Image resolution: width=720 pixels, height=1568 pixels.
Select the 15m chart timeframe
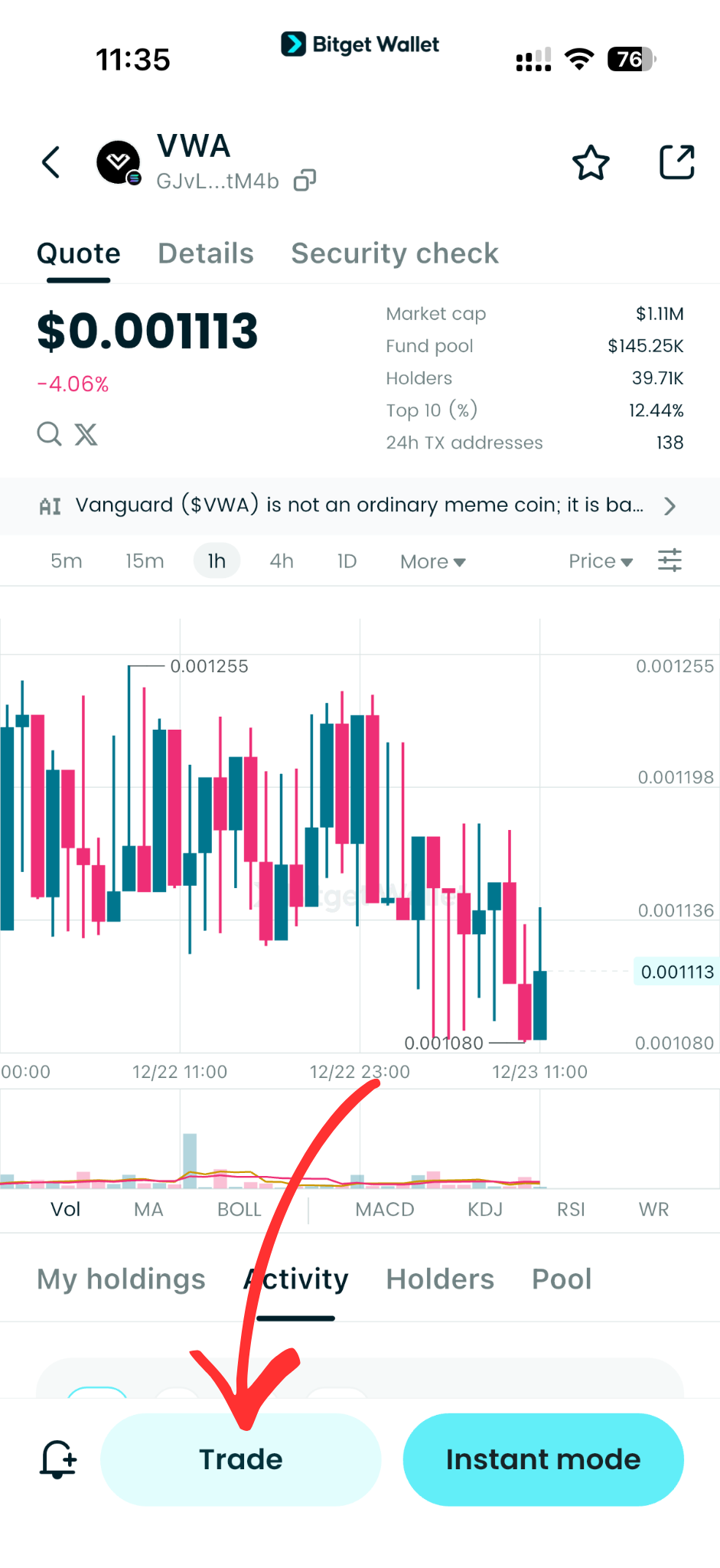[144, 560]
